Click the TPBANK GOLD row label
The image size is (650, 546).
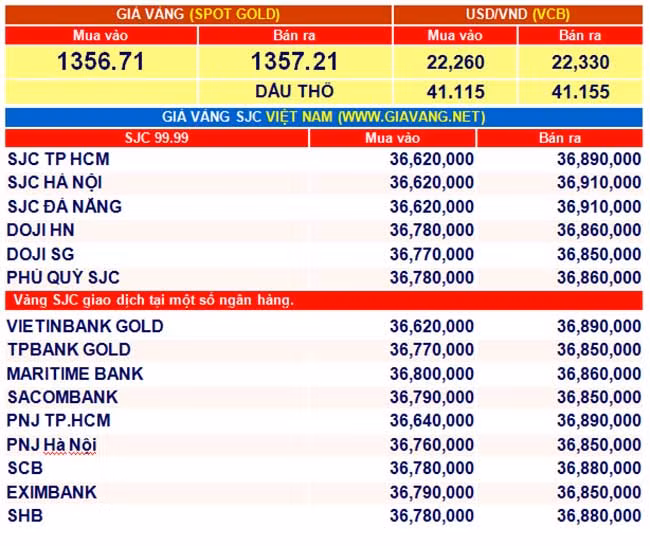69,349
